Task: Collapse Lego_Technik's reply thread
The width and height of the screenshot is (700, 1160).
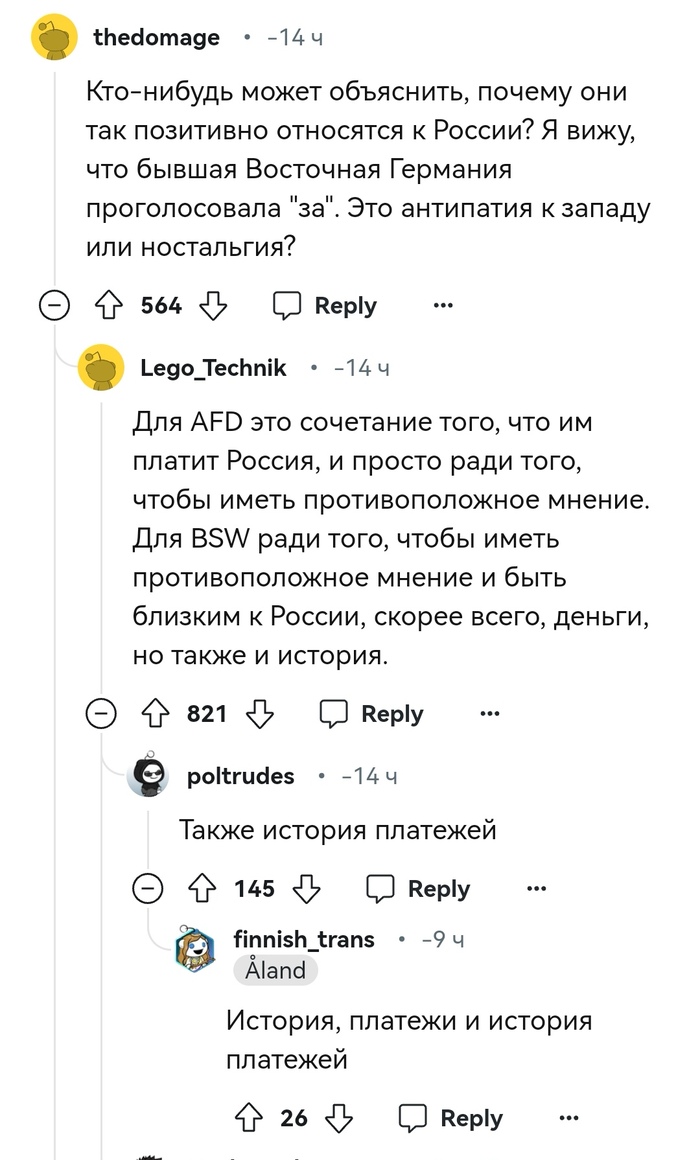Action: tap(99, 714)
